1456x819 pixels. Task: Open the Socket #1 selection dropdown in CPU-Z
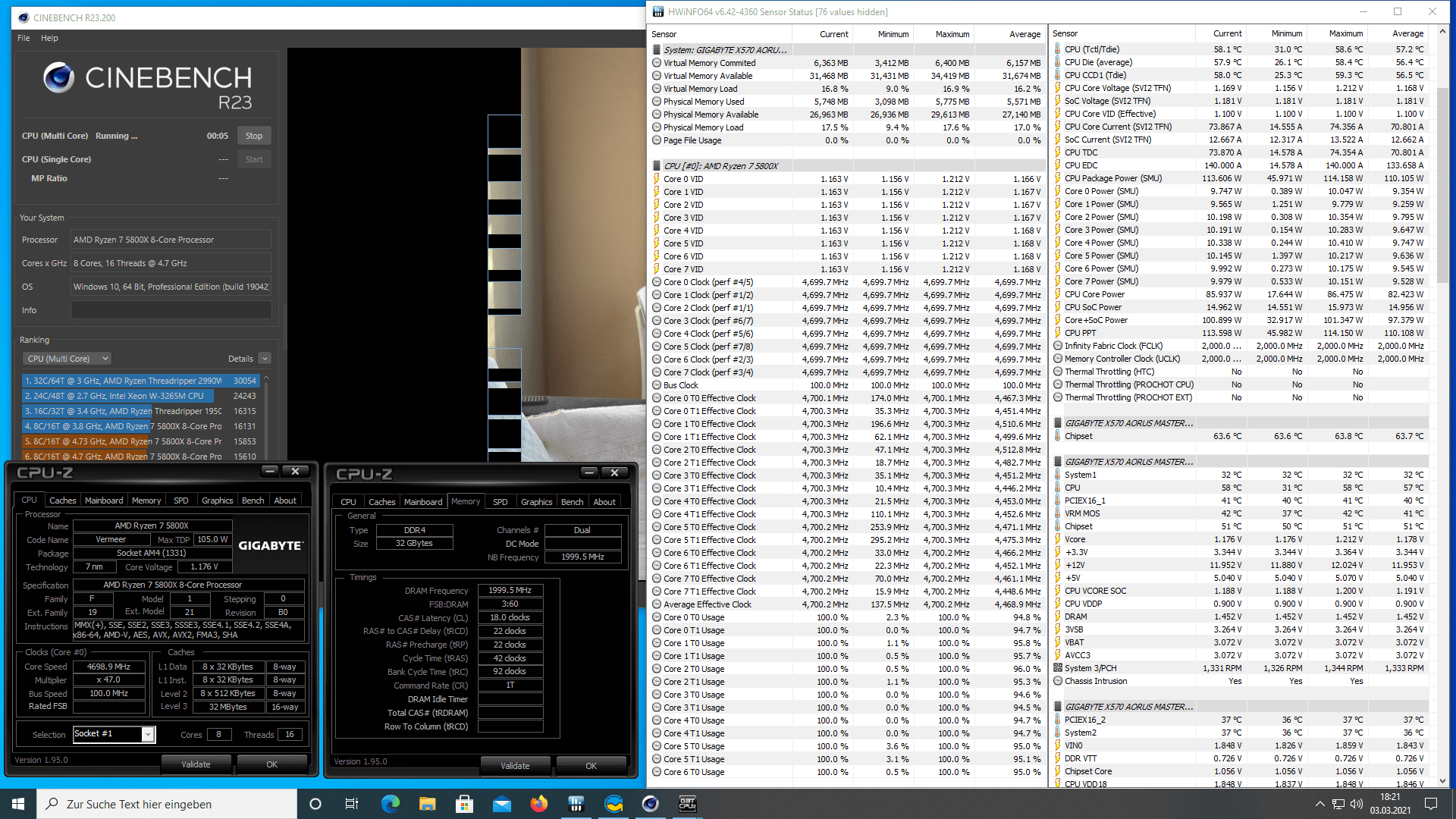click(x=148, y=734)
